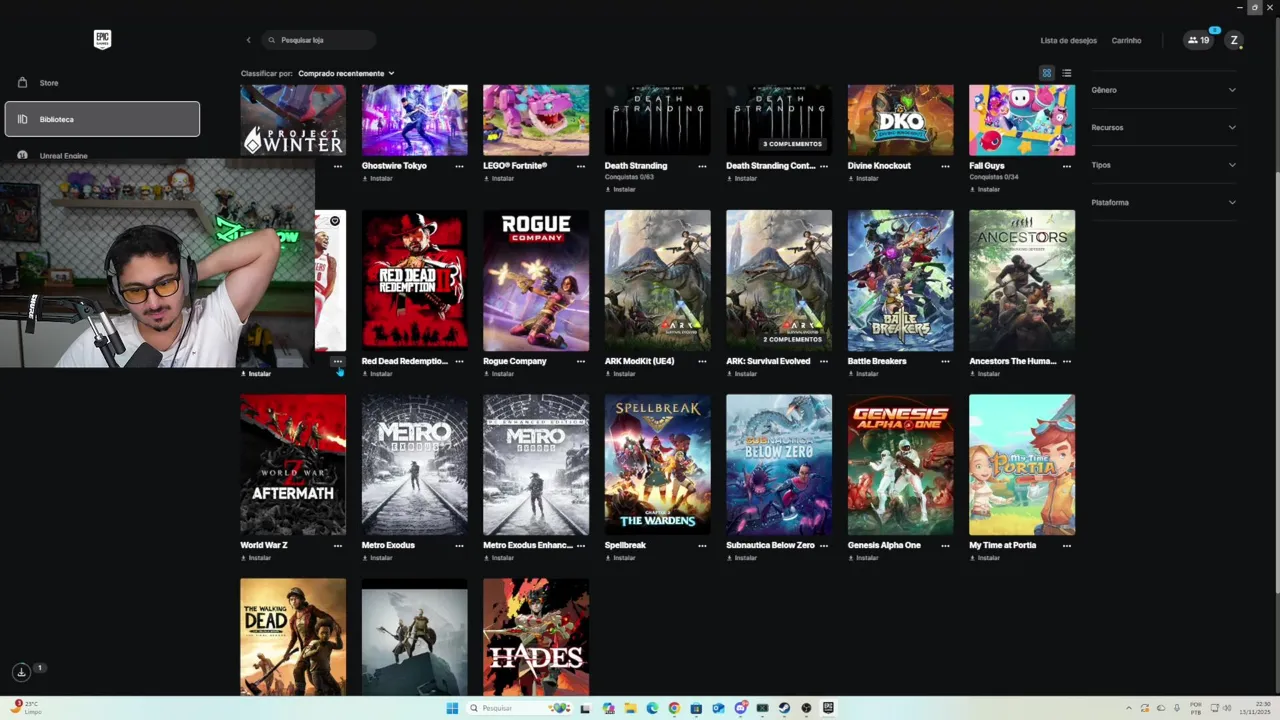Viewport: 1280px width, 720px height.
Task: Open Google Chrome from the taskbar
Action: 674,708
